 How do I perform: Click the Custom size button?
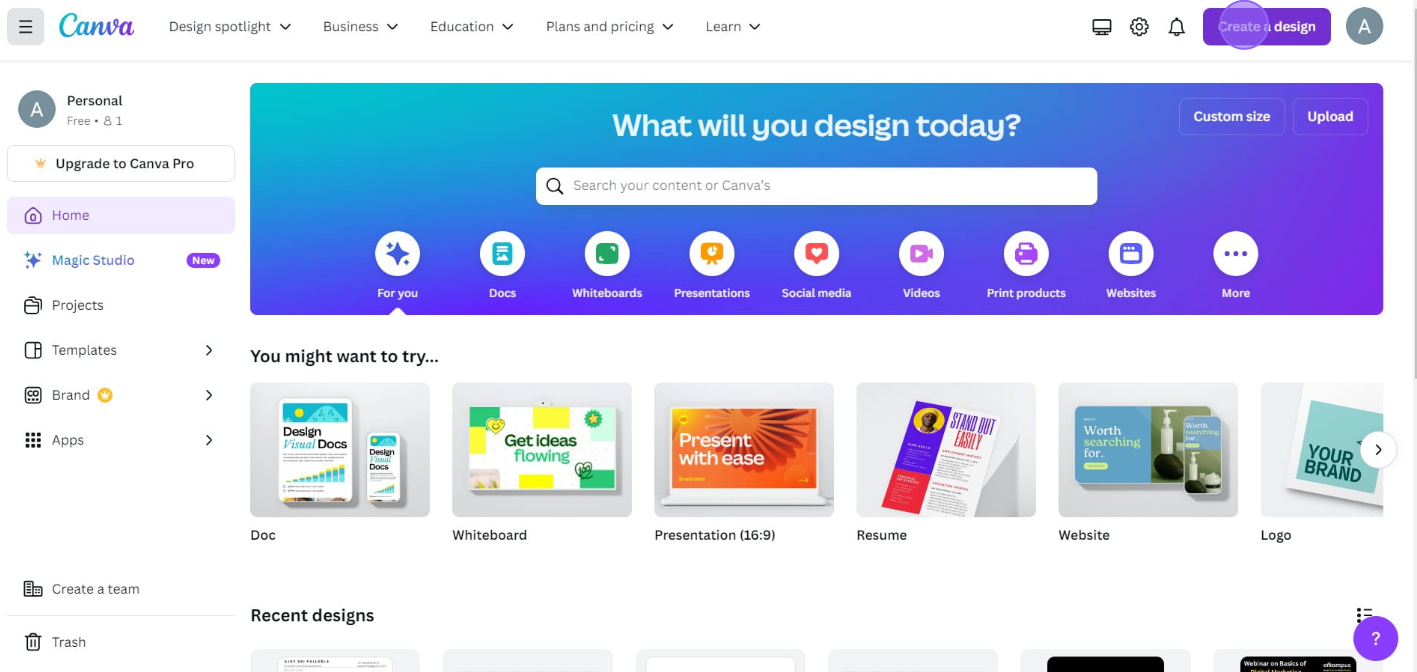coord(1232,116)
